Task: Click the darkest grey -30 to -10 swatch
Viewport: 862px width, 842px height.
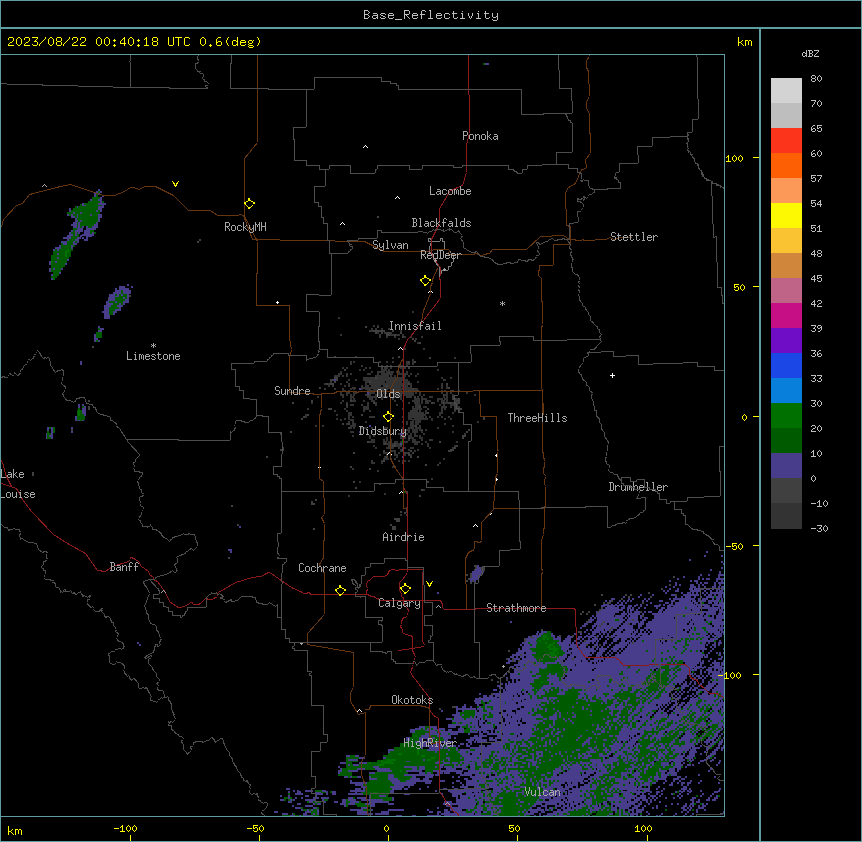Action: [x=786, y=516]
